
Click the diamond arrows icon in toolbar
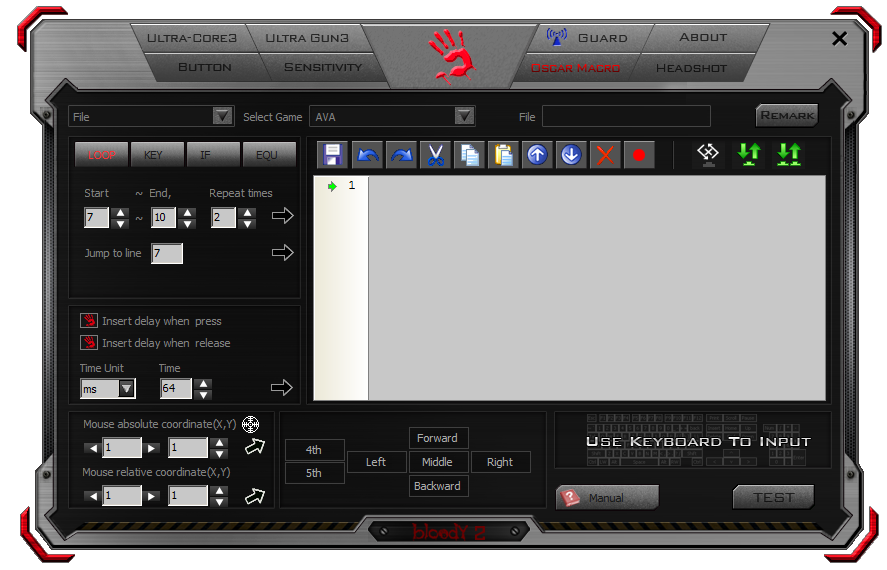pos(708,154)
